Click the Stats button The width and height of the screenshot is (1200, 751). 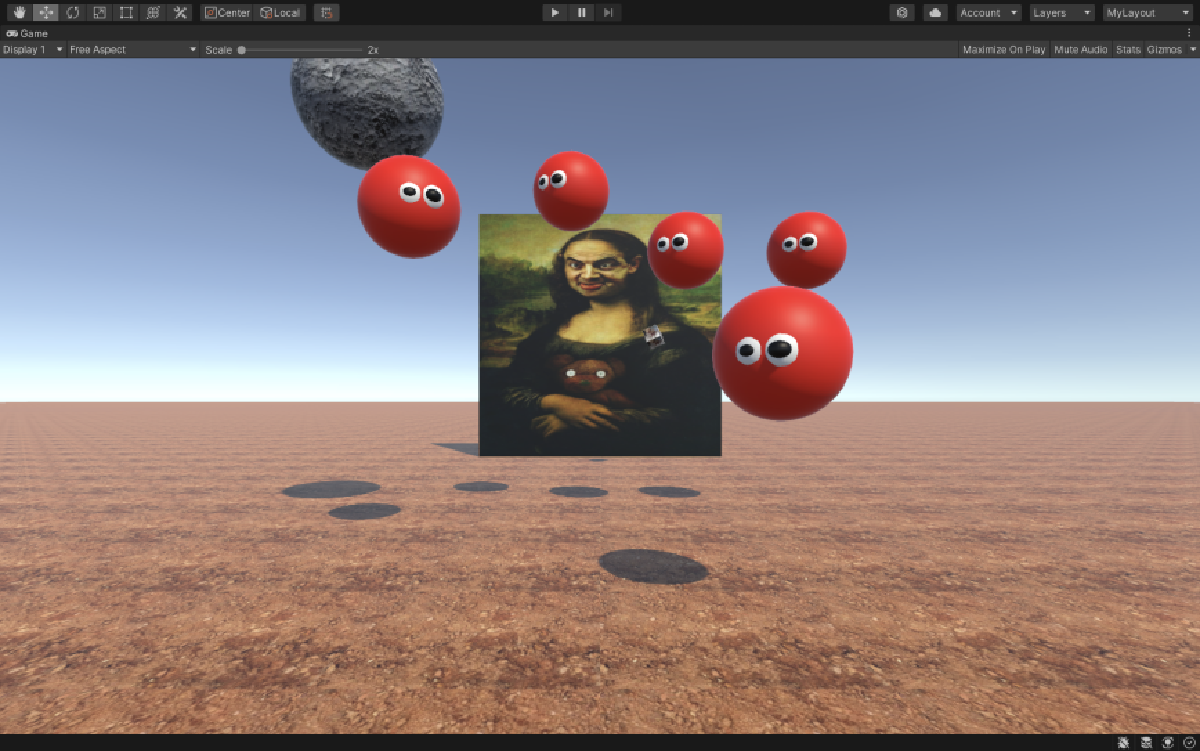tap(1128, 49)
